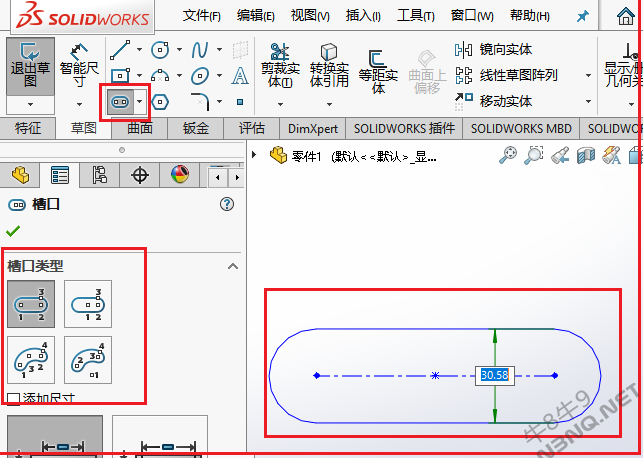The image size is (643, 458).
Task: Open the Edit (编辑) menu
Action: tap(255, 16)
